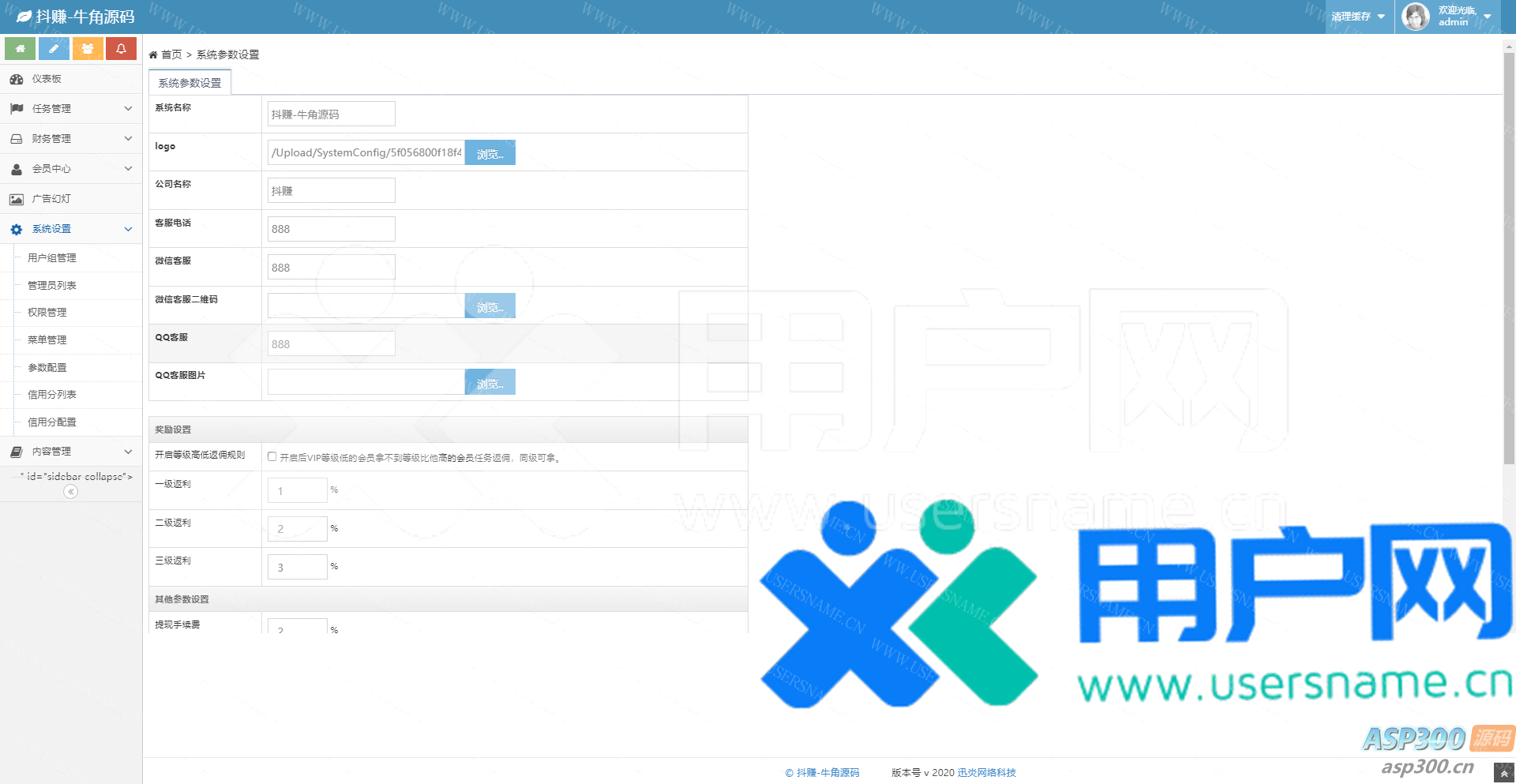Click the 浏览 button for QQ客服图片
The width and height of the screenshot is (1516, 784).
[x=490, y=382]
